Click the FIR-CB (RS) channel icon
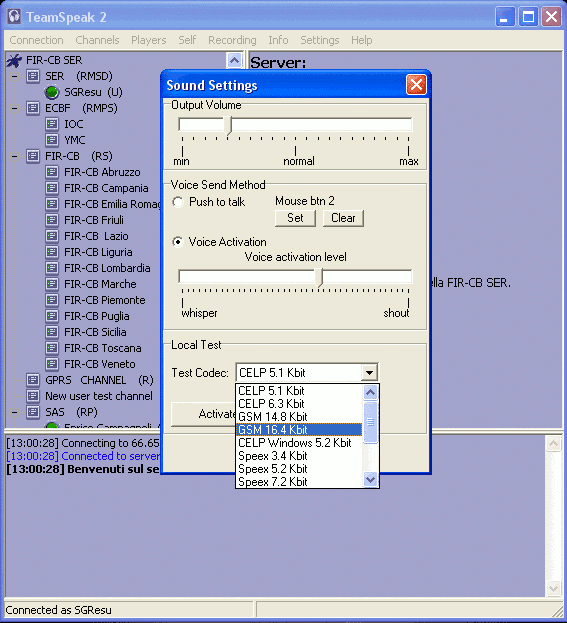Viewport: 567px width, 623px height. tap(33, 156)
